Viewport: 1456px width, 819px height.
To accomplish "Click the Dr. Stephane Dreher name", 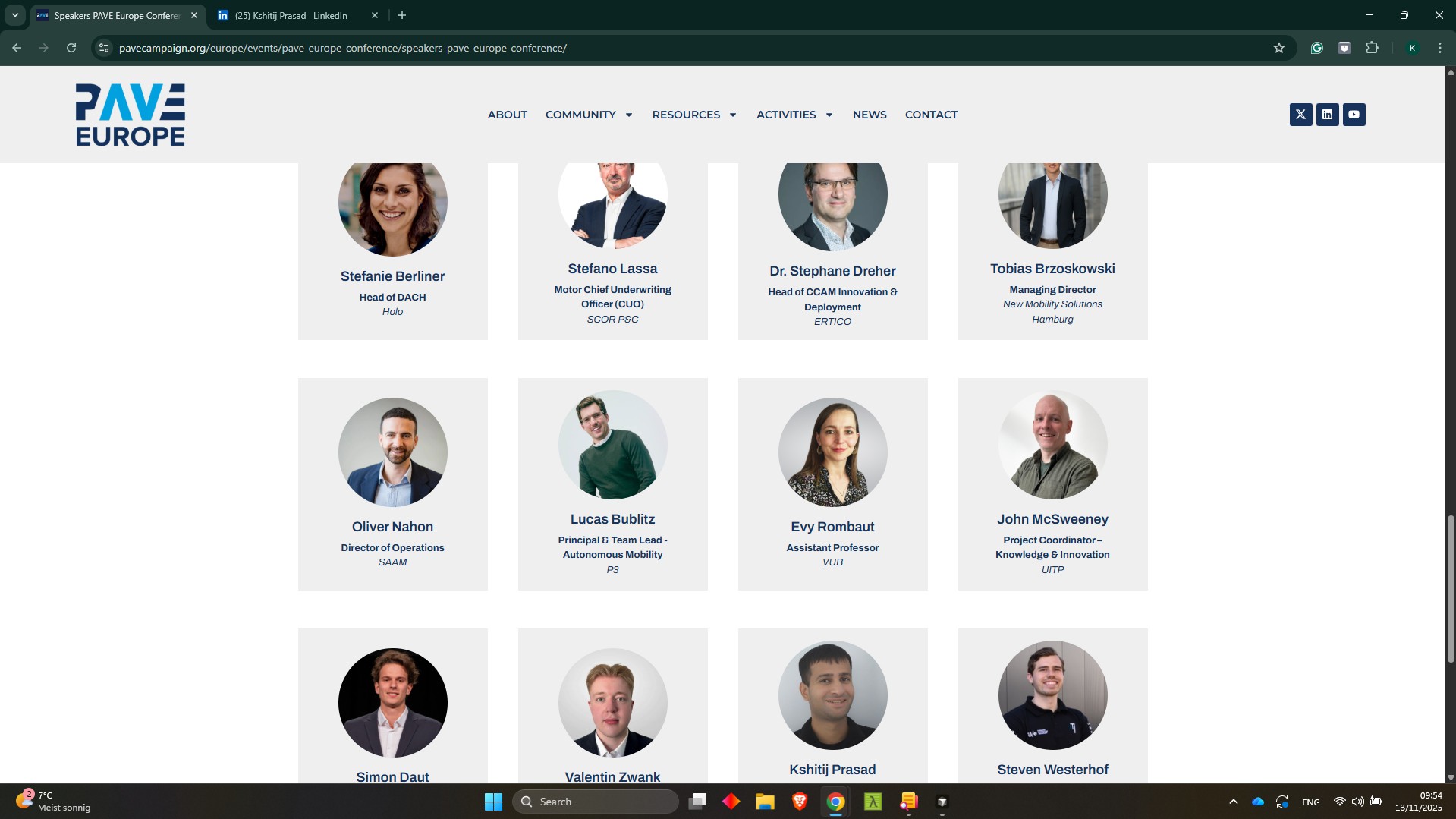I will click(832, 271).
